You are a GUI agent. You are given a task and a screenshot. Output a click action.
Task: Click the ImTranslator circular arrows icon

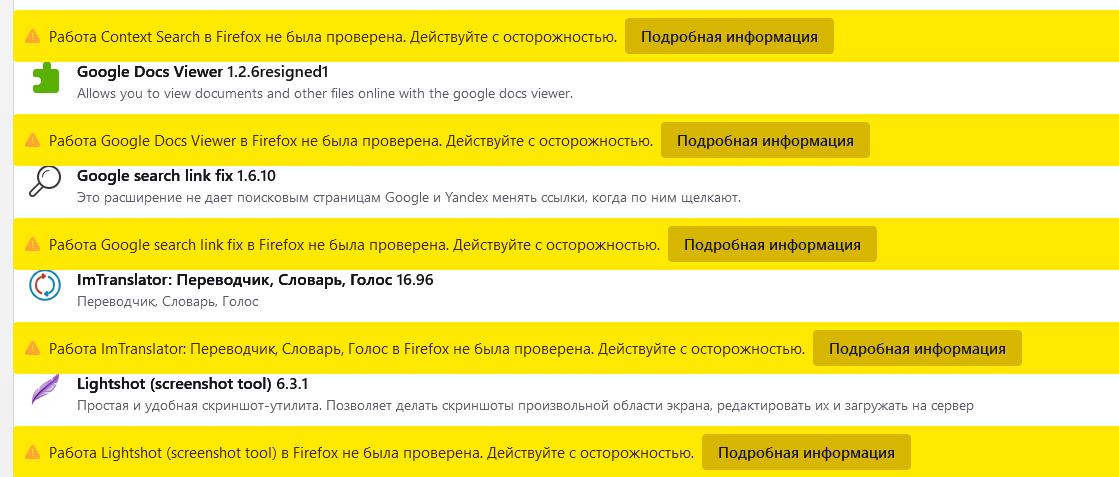click(45, 285)
